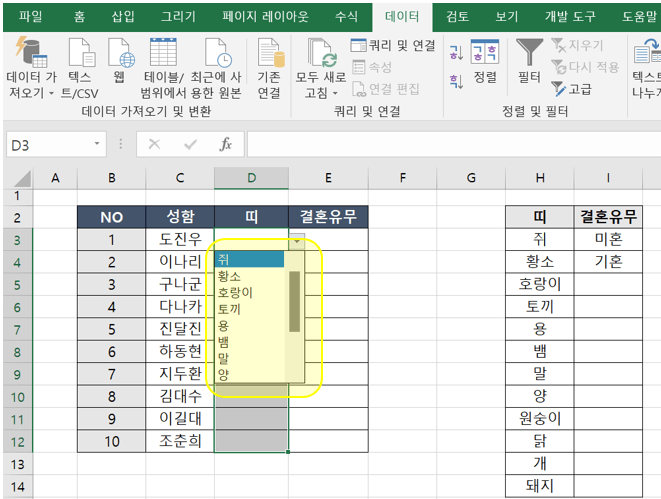This screenshot has height=499, width=661.
Task: Click the formula bar enter checkmark
Action: click(x=191, y=145)
